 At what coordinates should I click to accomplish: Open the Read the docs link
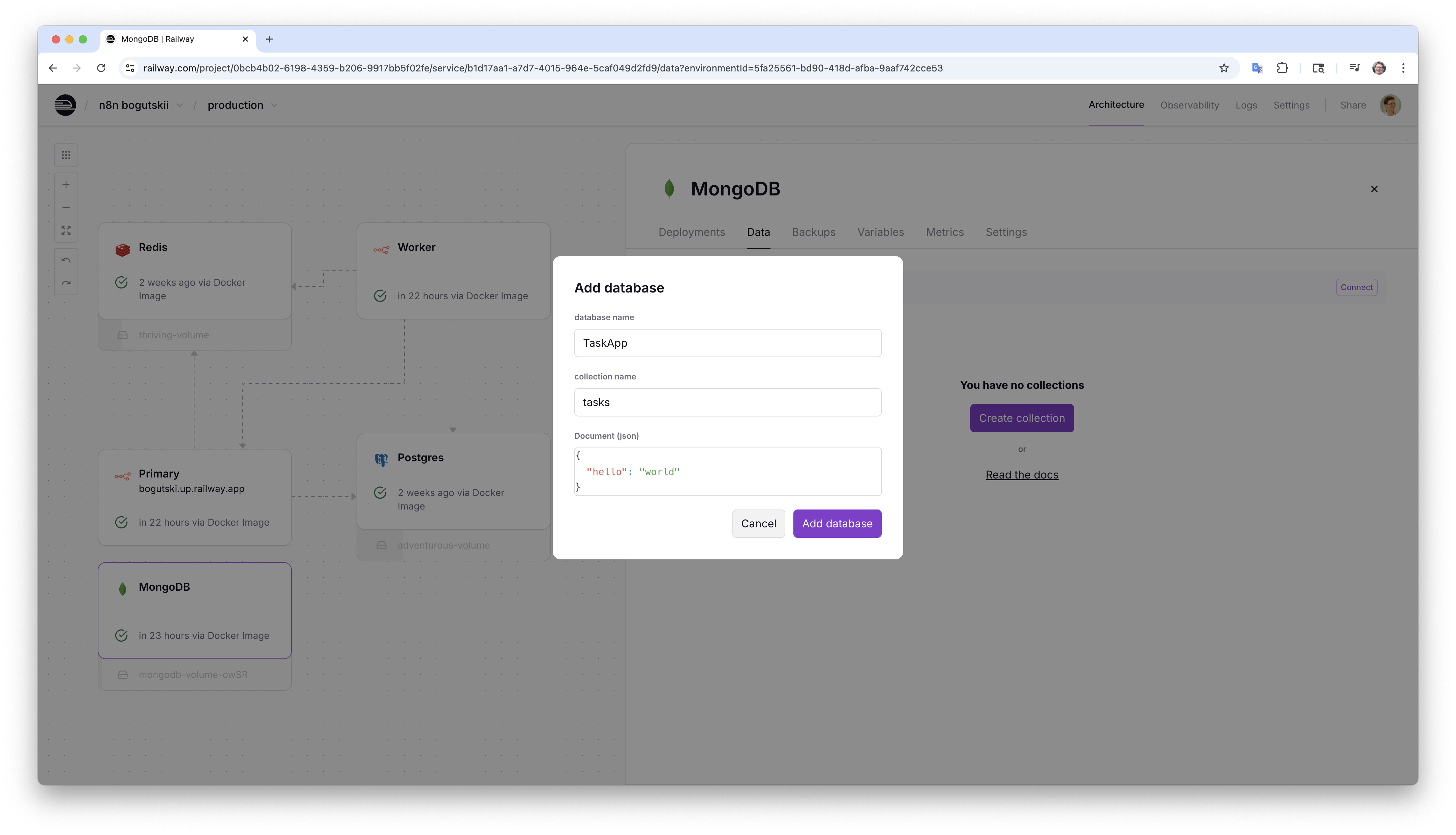(1021, 475)
